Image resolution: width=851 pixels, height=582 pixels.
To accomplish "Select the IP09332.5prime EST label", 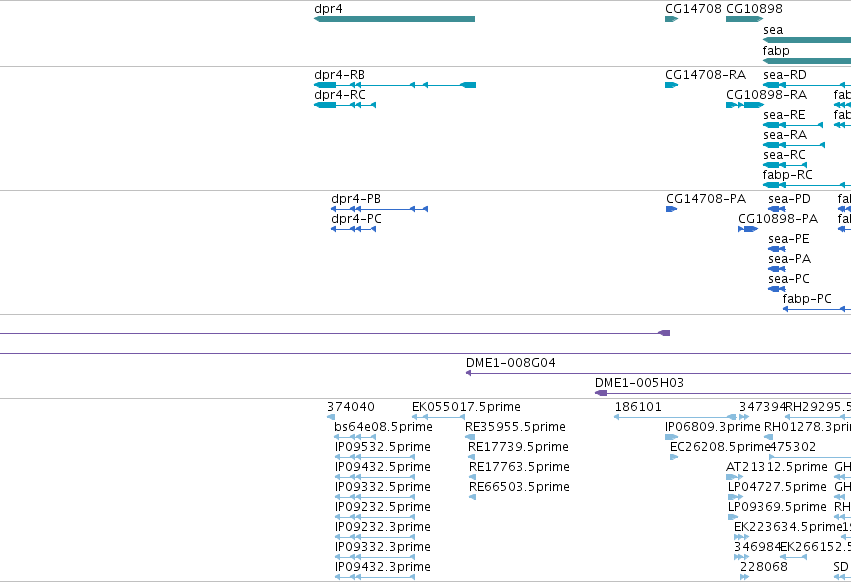I will coord(383,487).
